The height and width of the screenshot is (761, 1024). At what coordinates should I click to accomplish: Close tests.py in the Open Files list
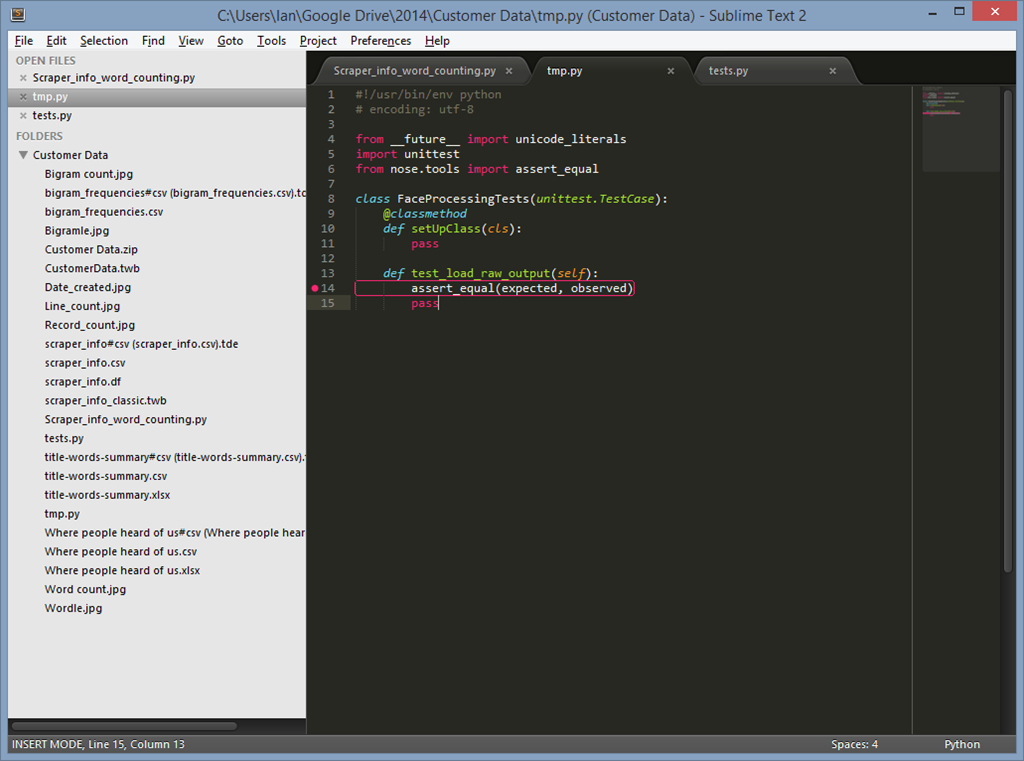(23, 116)
